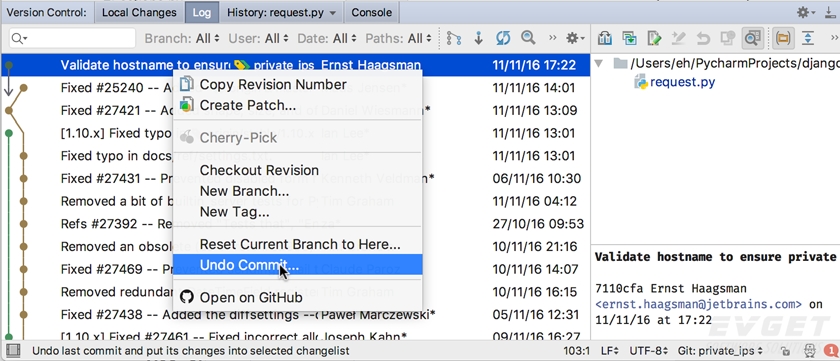
Task: Open log toolbar gear settings menu
Action: click(575, 39)
